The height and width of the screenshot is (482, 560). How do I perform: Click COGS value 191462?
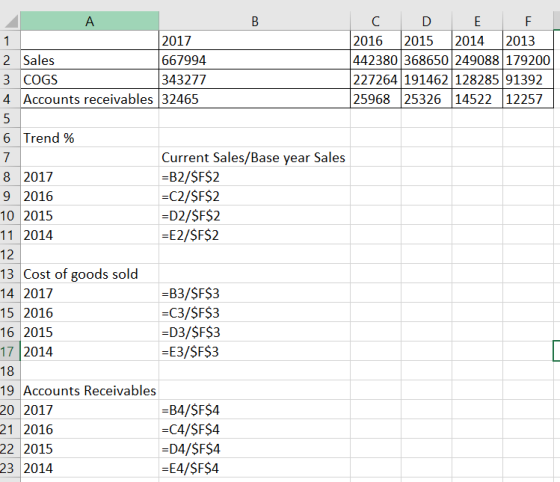point(426,79)
